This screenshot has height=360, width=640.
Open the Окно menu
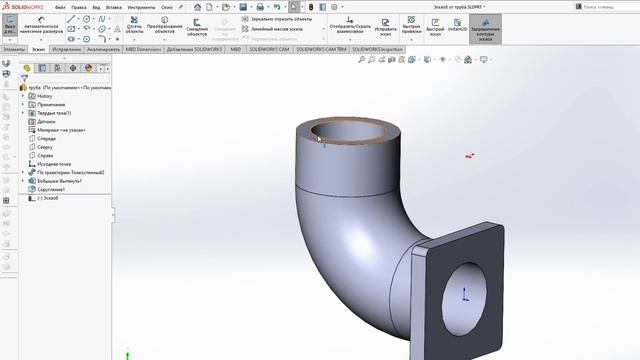167,7
